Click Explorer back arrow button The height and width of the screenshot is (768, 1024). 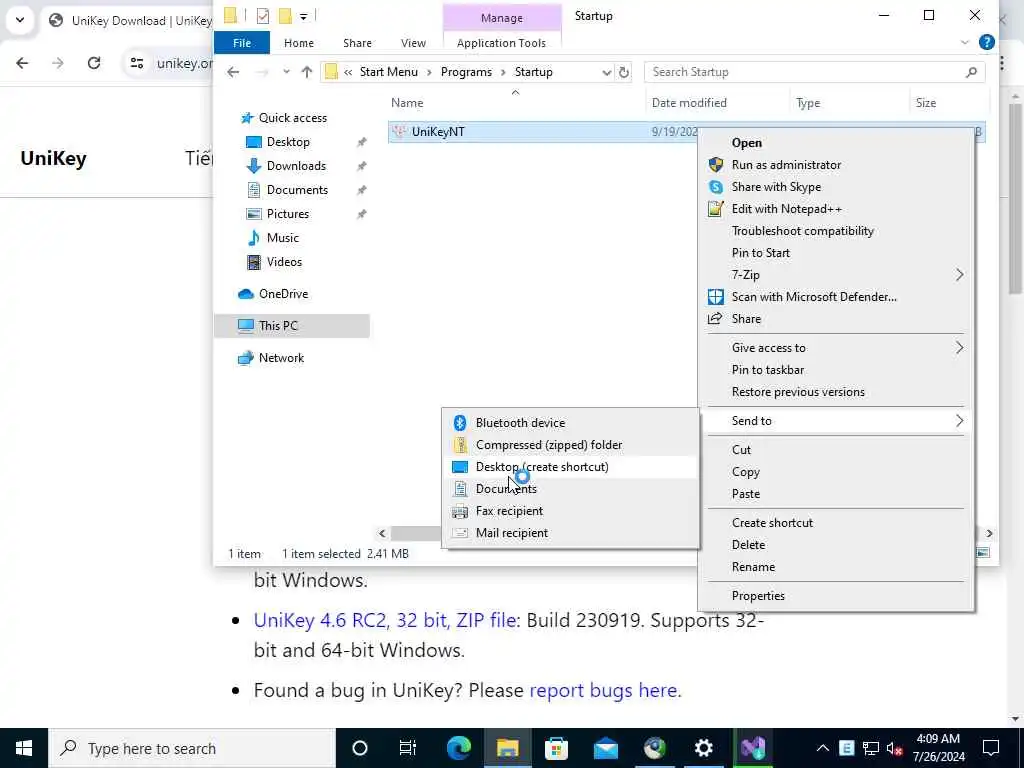[233, 72]
